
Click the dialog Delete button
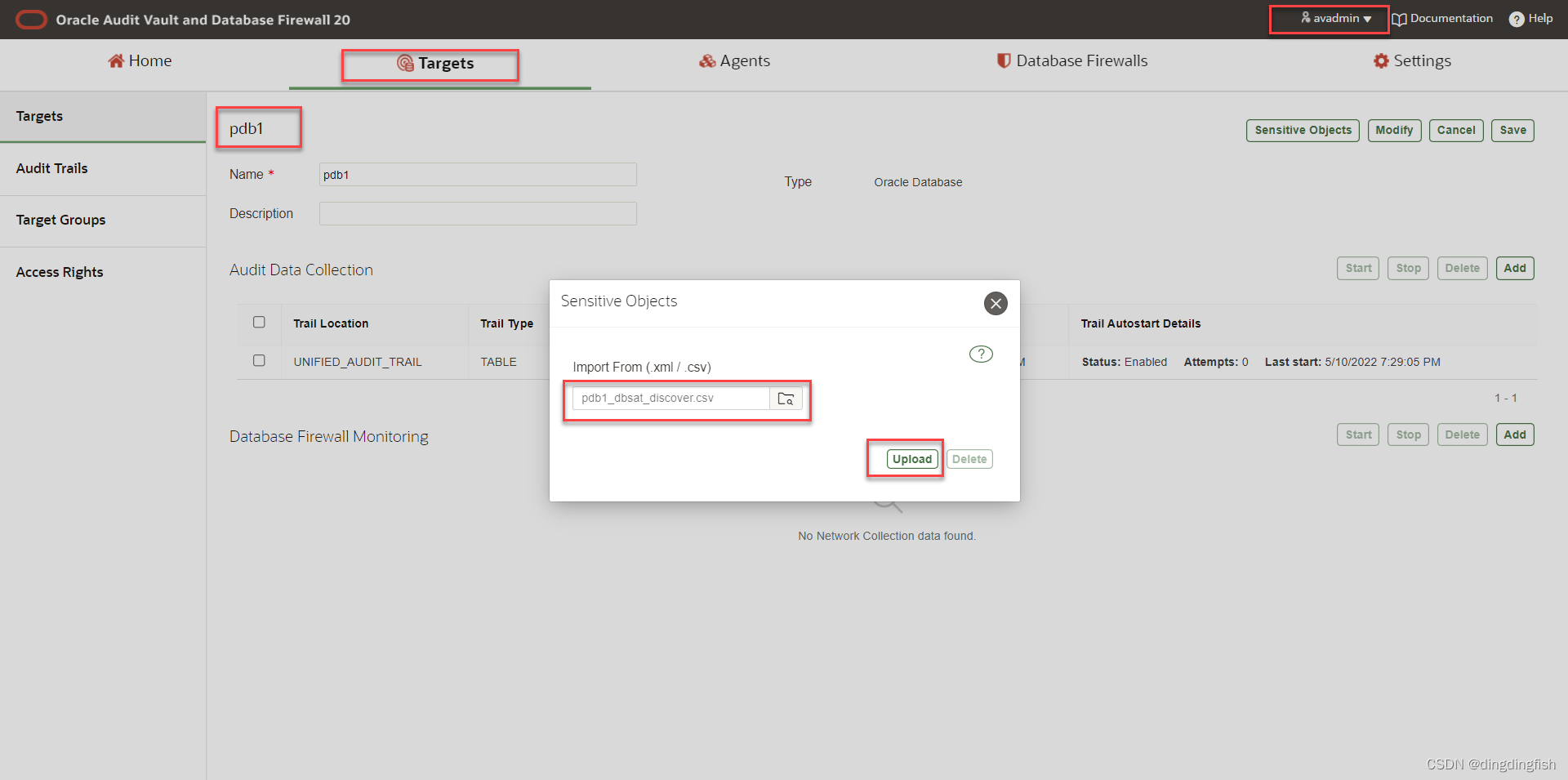[x=969, y=460]
